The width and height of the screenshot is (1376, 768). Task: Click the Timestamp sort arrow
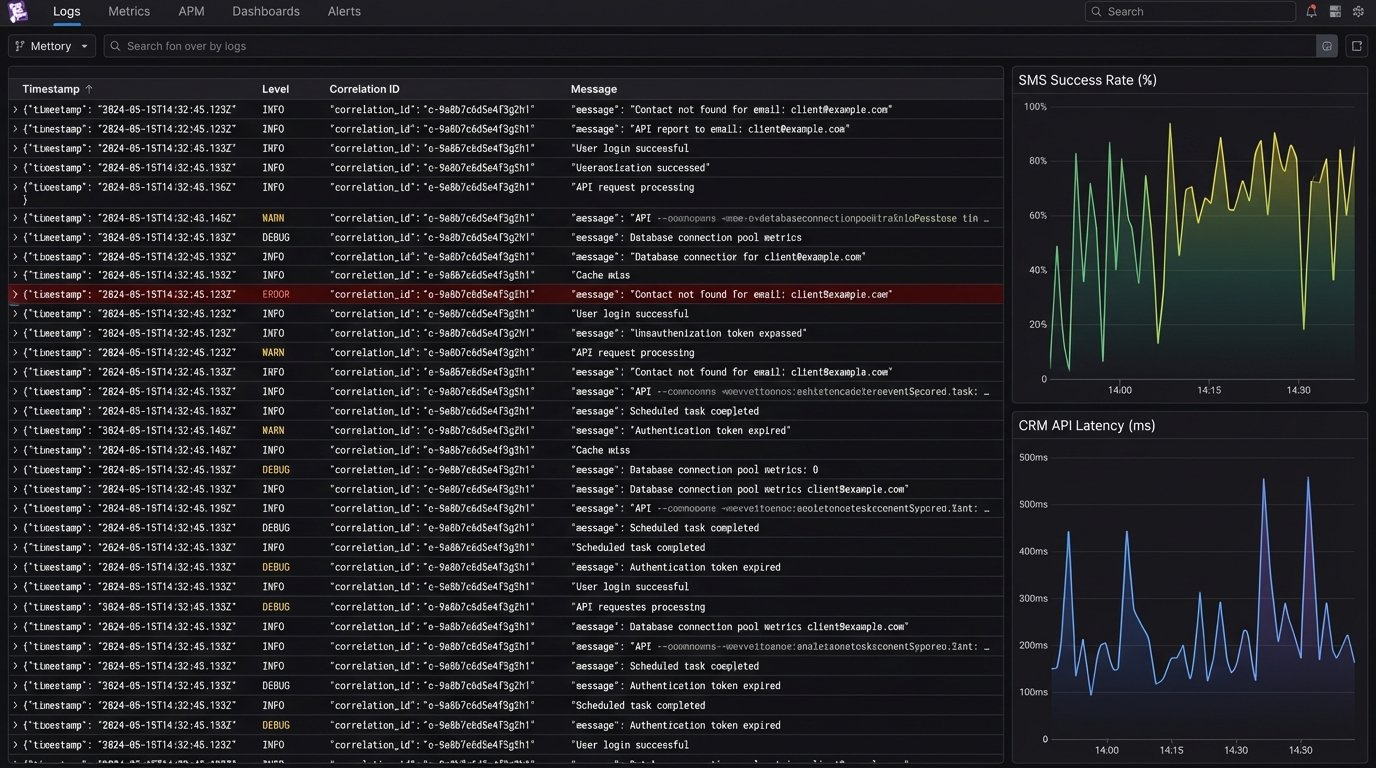click(x=89, y=89)
